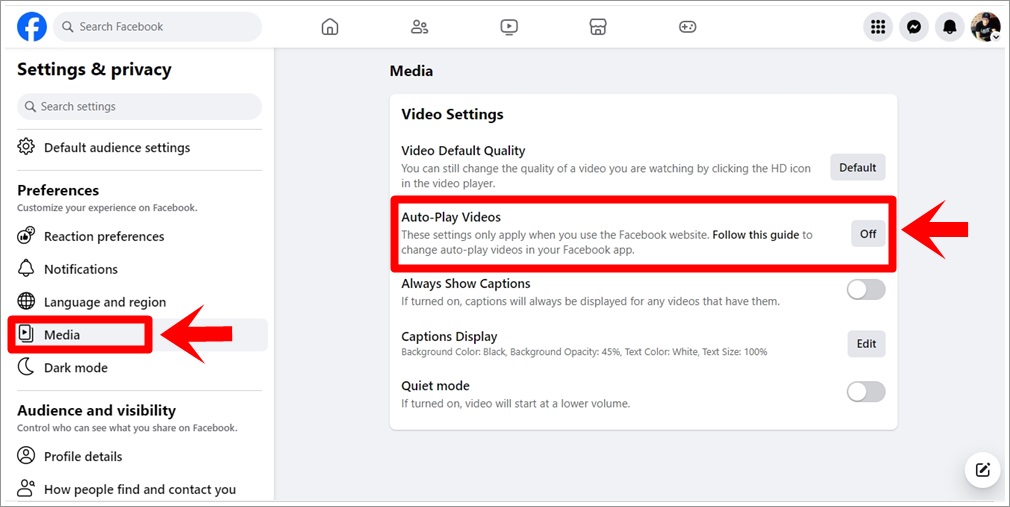This screenshot has height=507, width=1010.
Task: Click the 'Settings & privacy' heading
Action: click(x=94, y=70)
